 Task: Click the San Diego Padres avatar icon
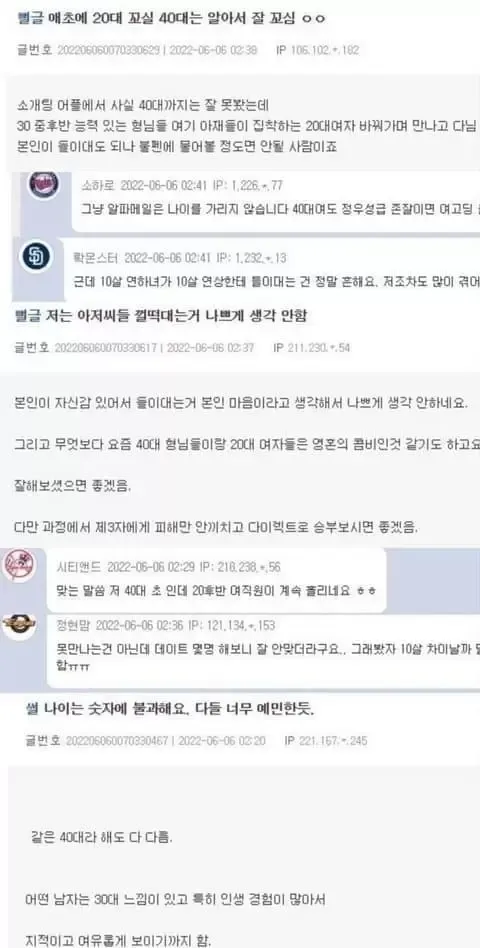[x=36, y=256]
